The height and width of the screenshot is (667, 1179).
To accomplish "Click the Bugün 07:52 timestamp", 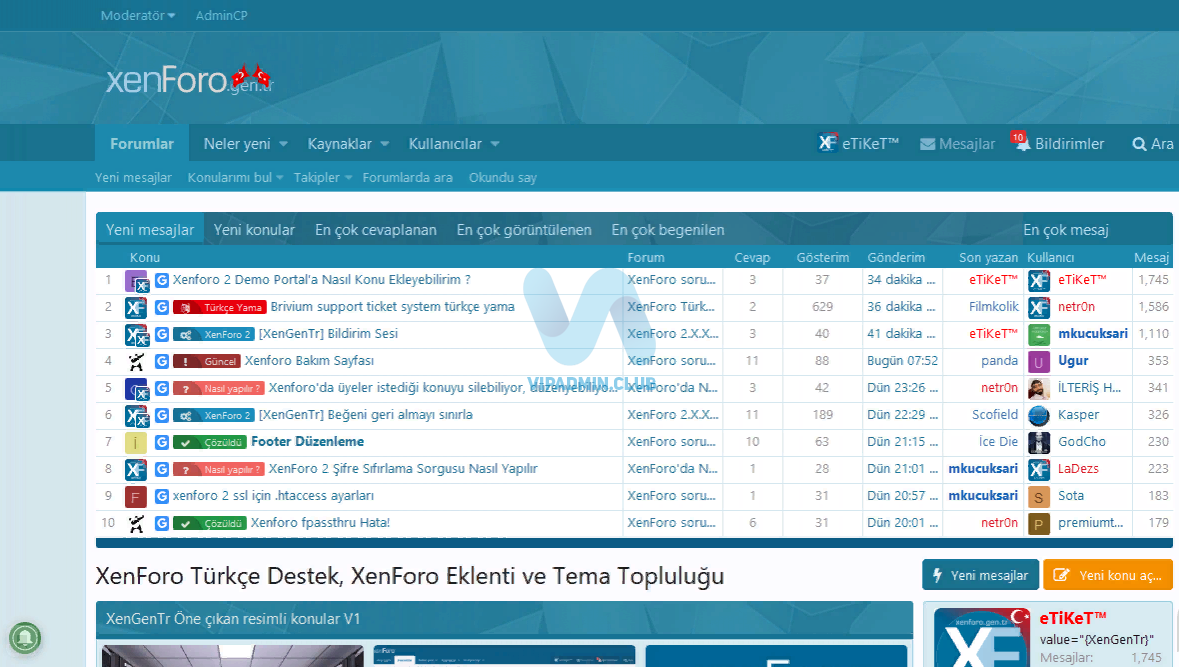I will (902, 361).
